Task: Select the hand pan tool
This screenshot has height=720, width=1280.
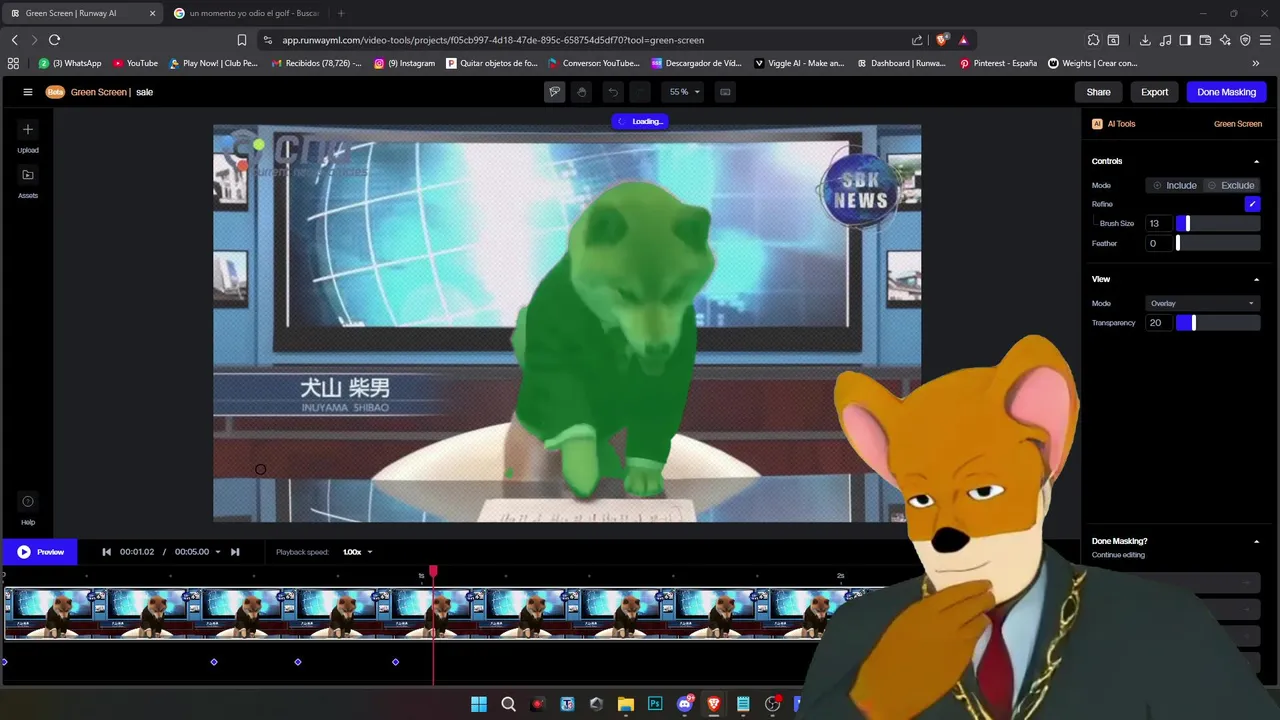Action: [x=582, y=92]
